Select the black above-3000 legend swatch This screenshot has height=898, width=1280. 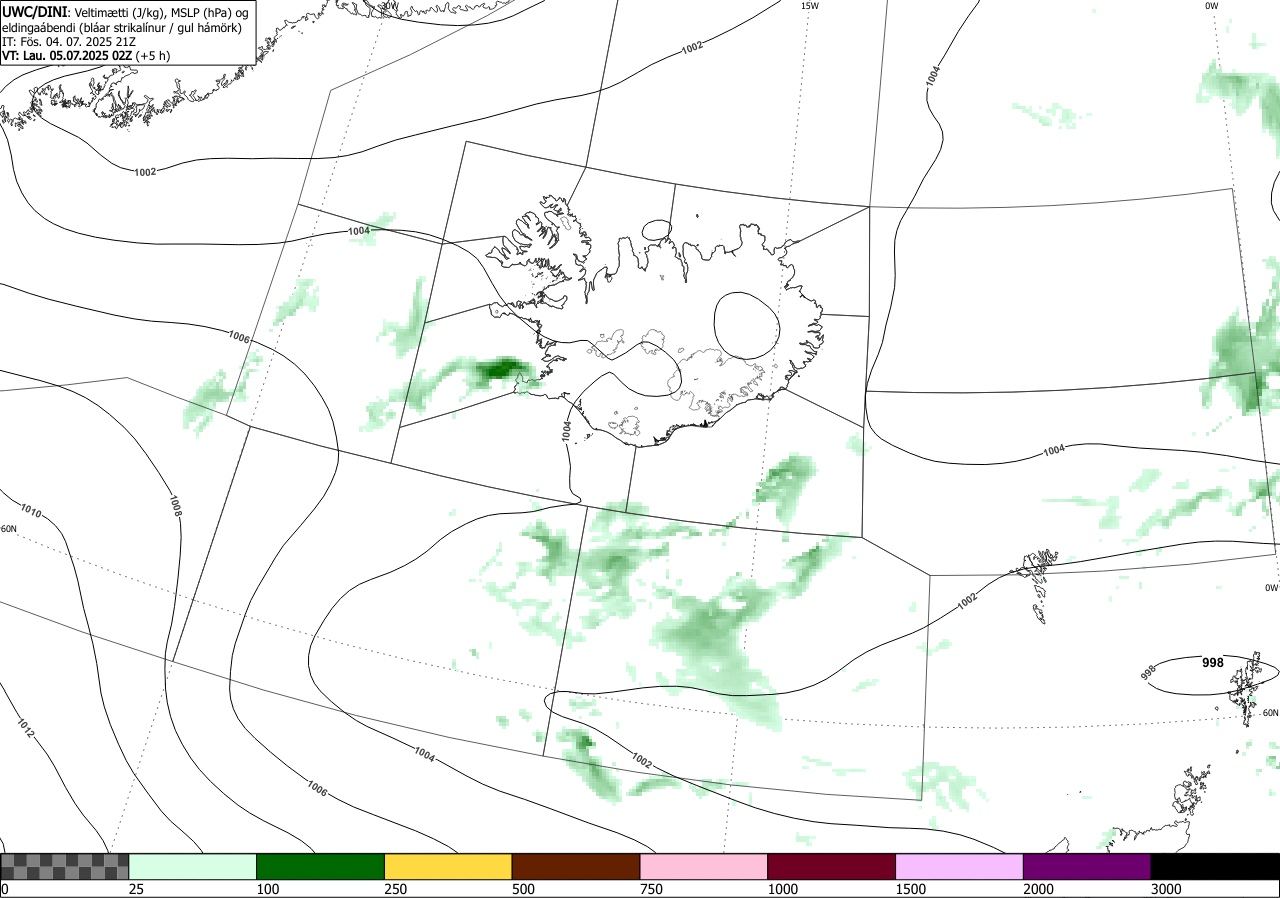point(1215,866)
